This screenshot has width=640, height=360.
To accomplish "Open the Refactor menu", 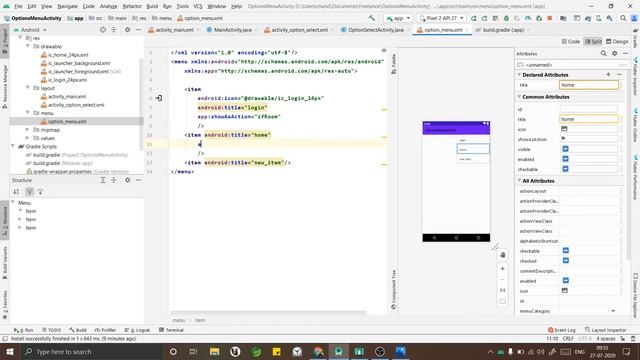I will point(132,6).
